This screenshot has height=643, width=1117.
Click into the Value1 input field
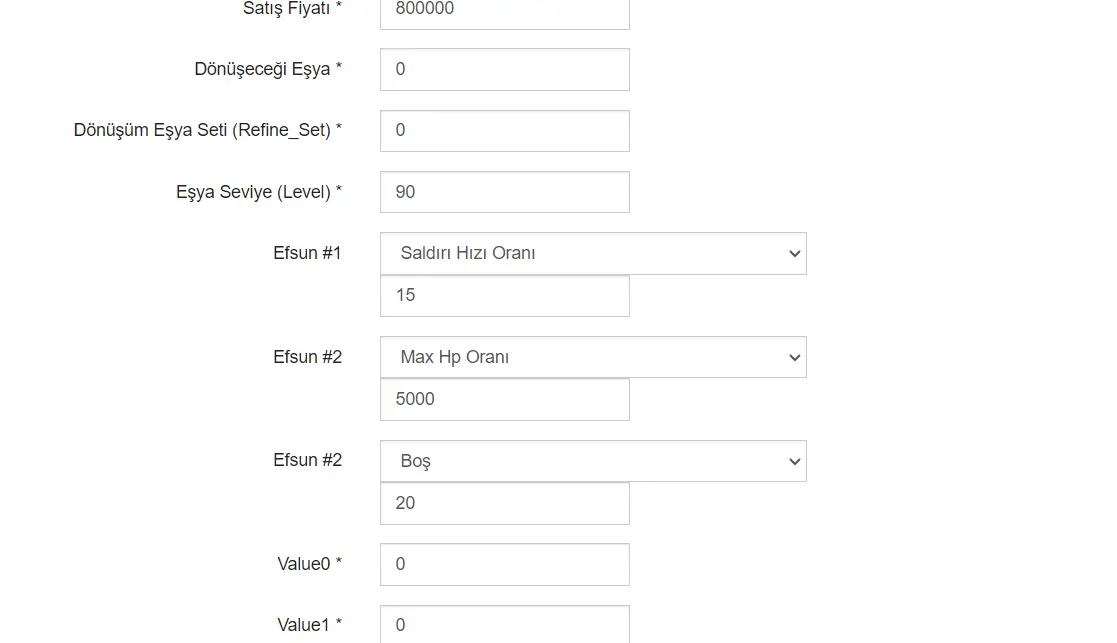504,625
